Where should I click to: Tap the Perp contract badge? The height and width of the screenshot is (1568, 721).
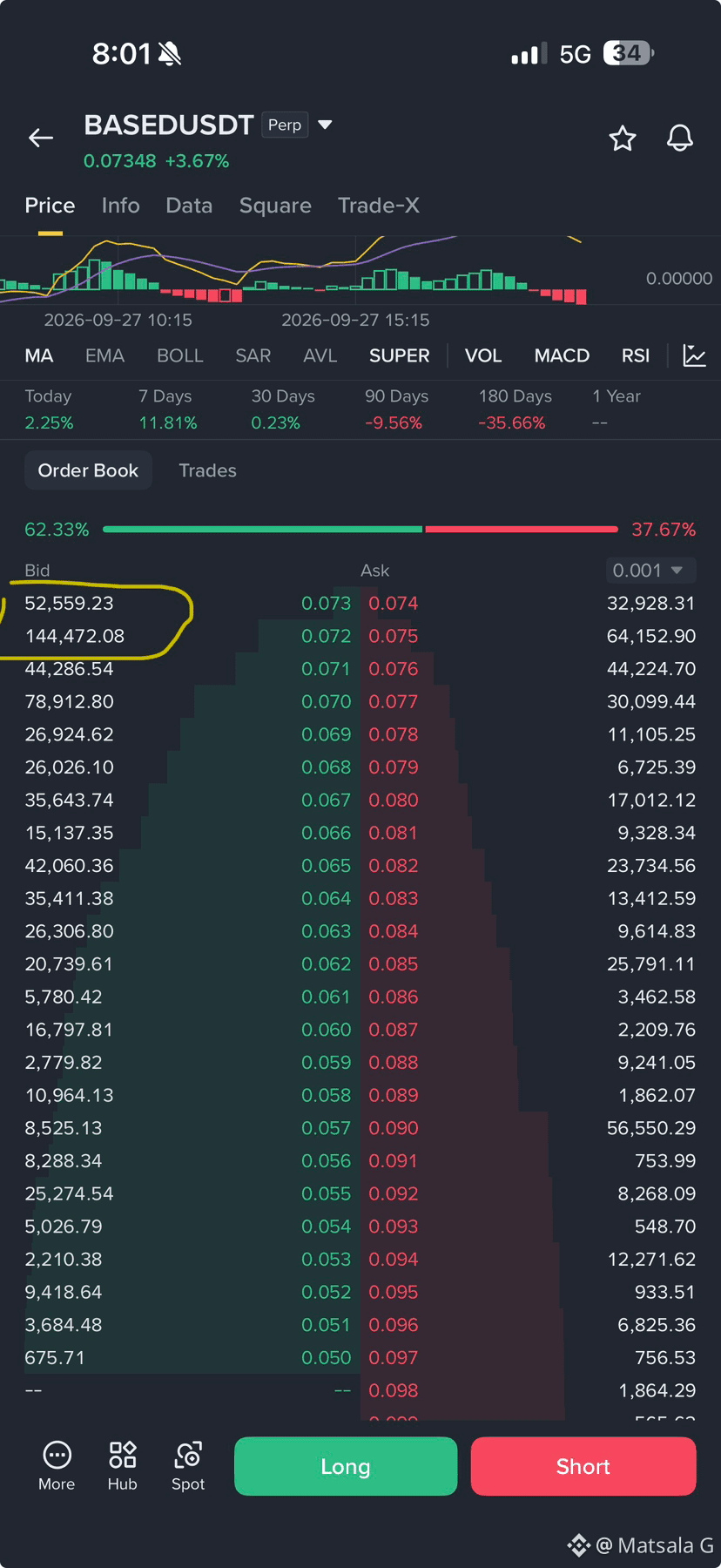[285, 125]
